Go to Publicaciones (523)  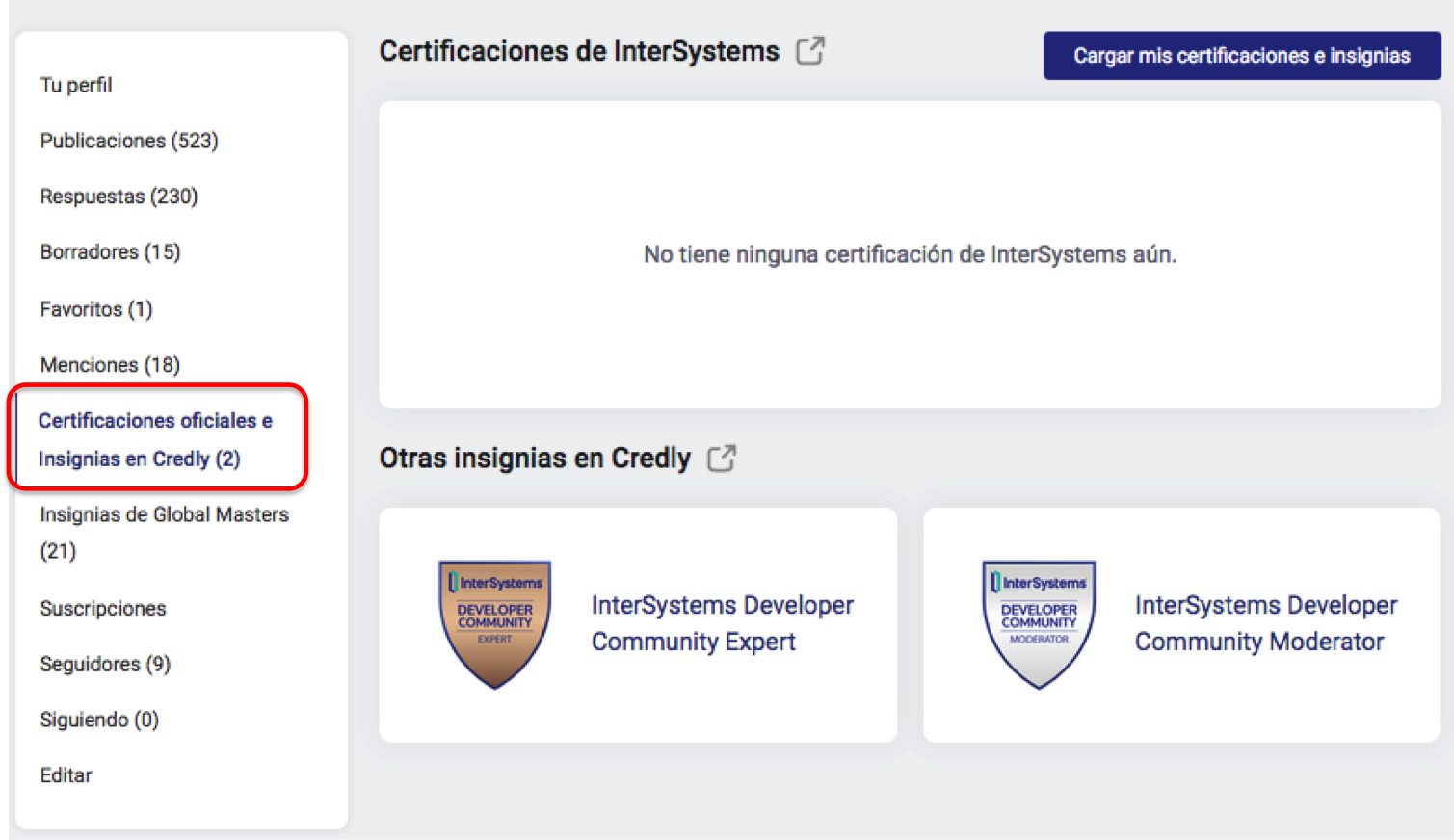[129, 141]
